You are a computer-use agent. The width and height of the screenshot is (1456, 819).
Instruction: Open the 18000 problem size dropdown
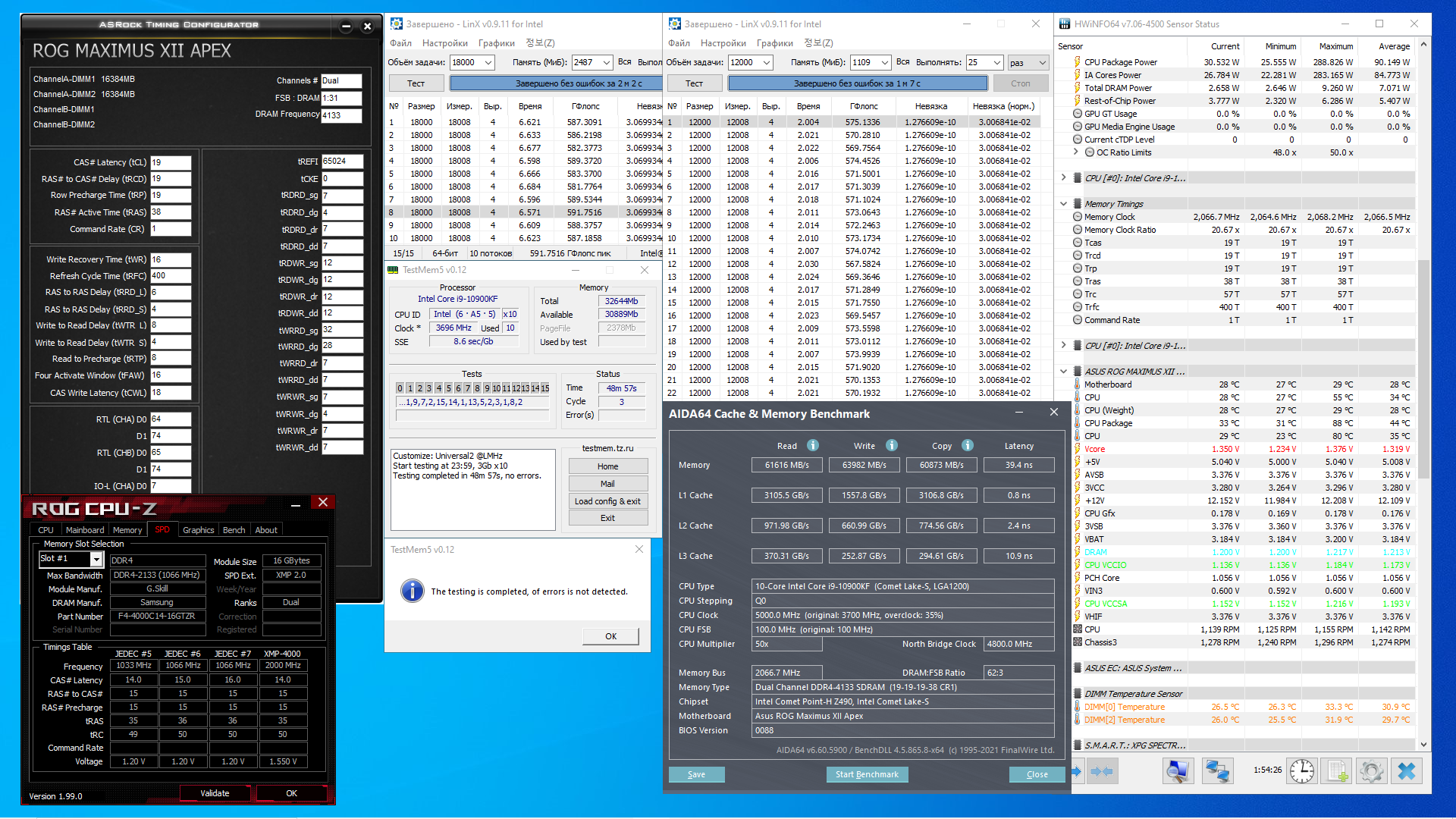[x=488, y=63]
